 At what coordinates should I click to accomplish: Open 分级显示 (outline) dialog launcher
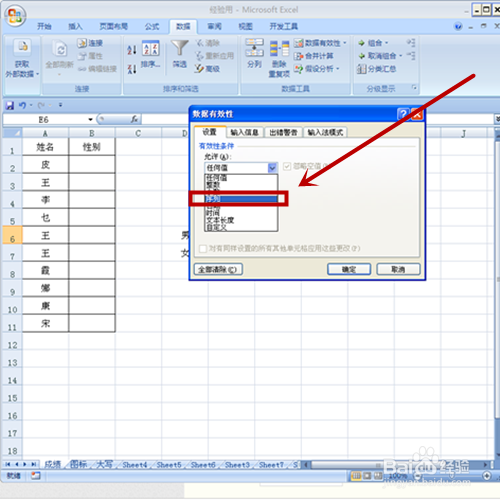[414, 88]
